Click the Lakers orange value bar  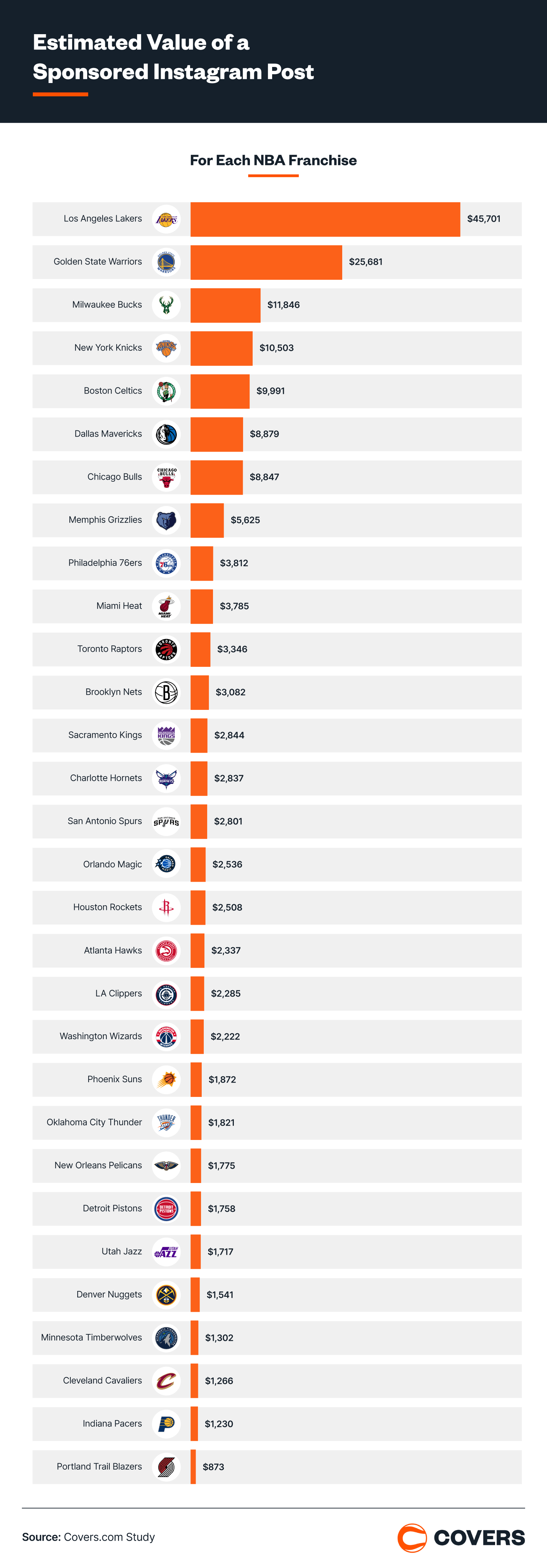coord(325,219)
